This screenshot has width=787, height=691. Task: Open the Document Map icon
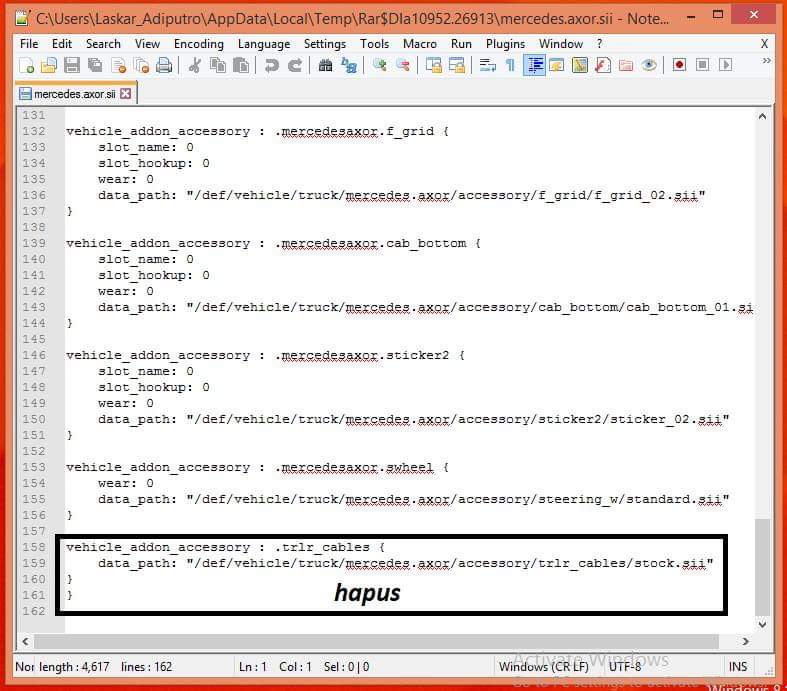coord(580,65)
